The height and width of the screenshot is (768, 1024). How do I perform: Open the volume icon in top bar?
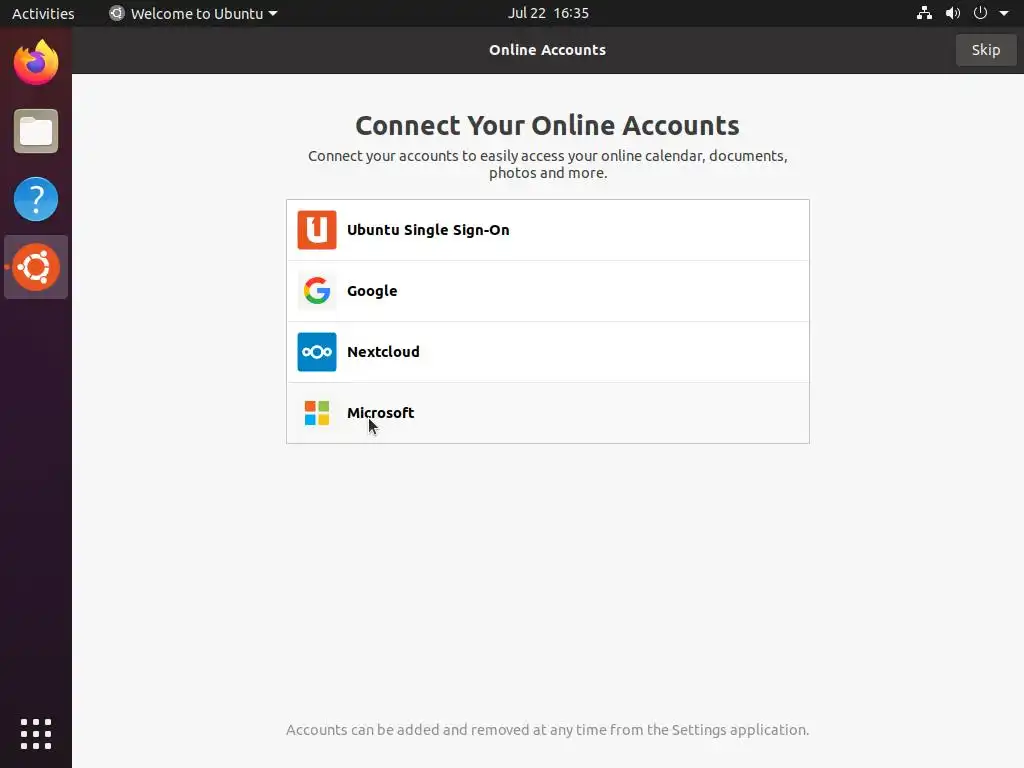coord(953,13)
